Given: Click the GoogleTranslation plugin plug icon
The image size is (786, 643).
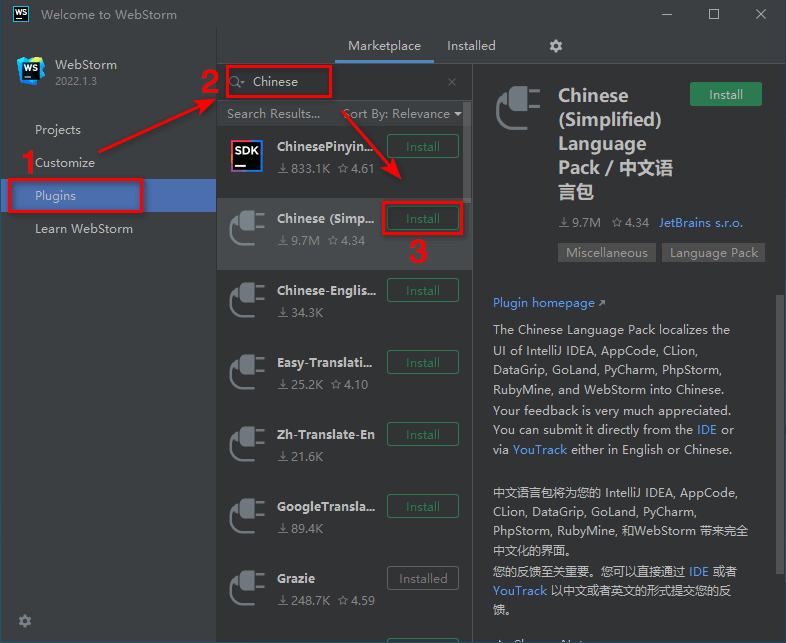Looking at the screenshot, I should click(x=247, y=516).
